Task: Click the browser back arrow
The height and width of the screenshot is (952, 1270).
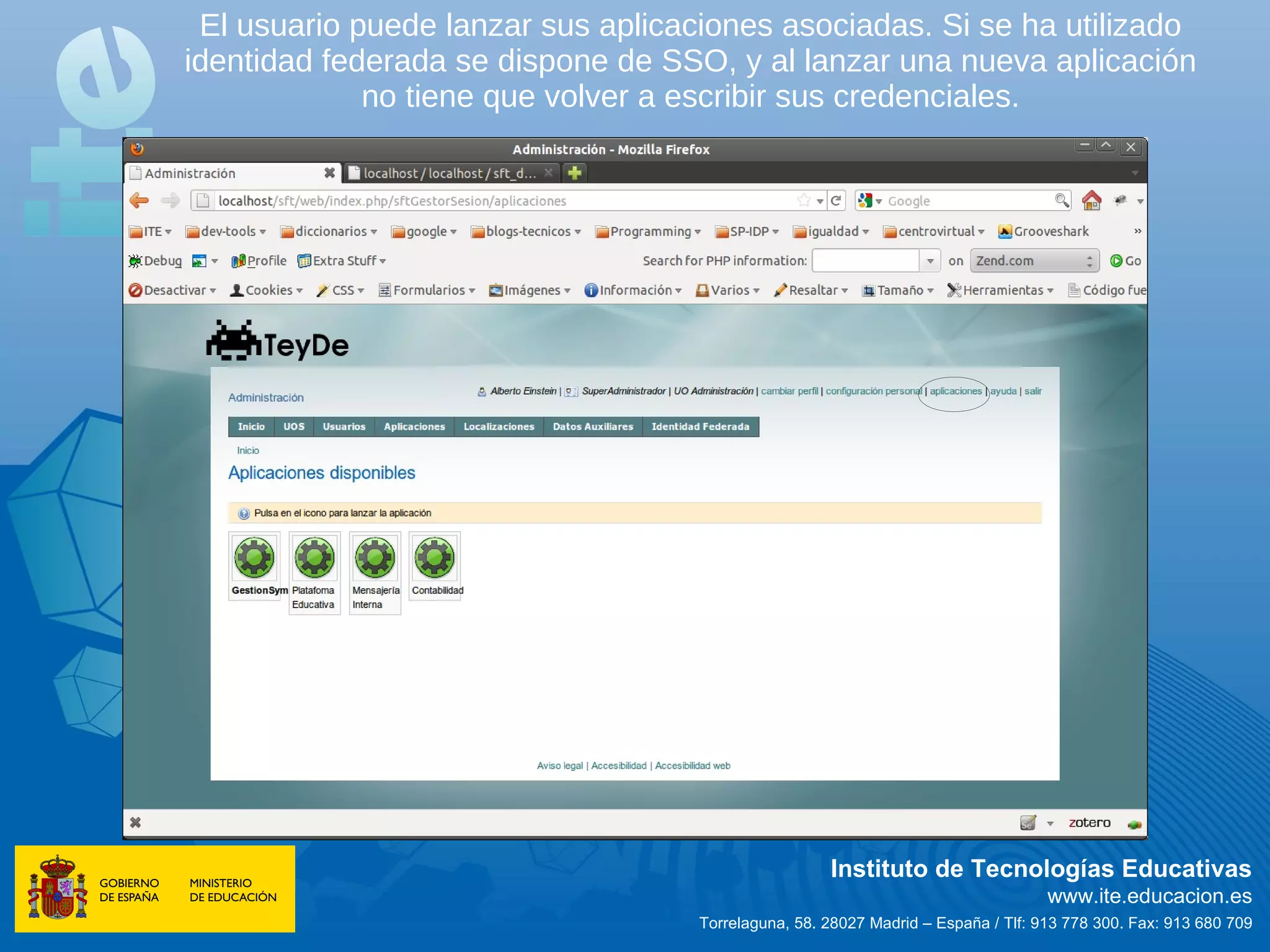Action: pos(139,200)
